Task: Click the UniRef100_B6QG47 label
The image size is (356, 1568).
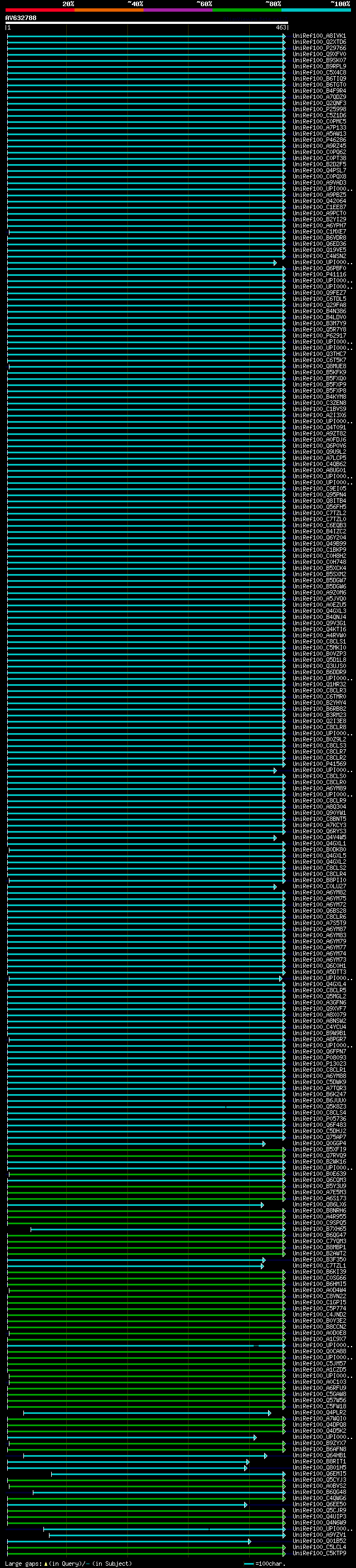Action: pyautogui.click(x=319, y=1234)
